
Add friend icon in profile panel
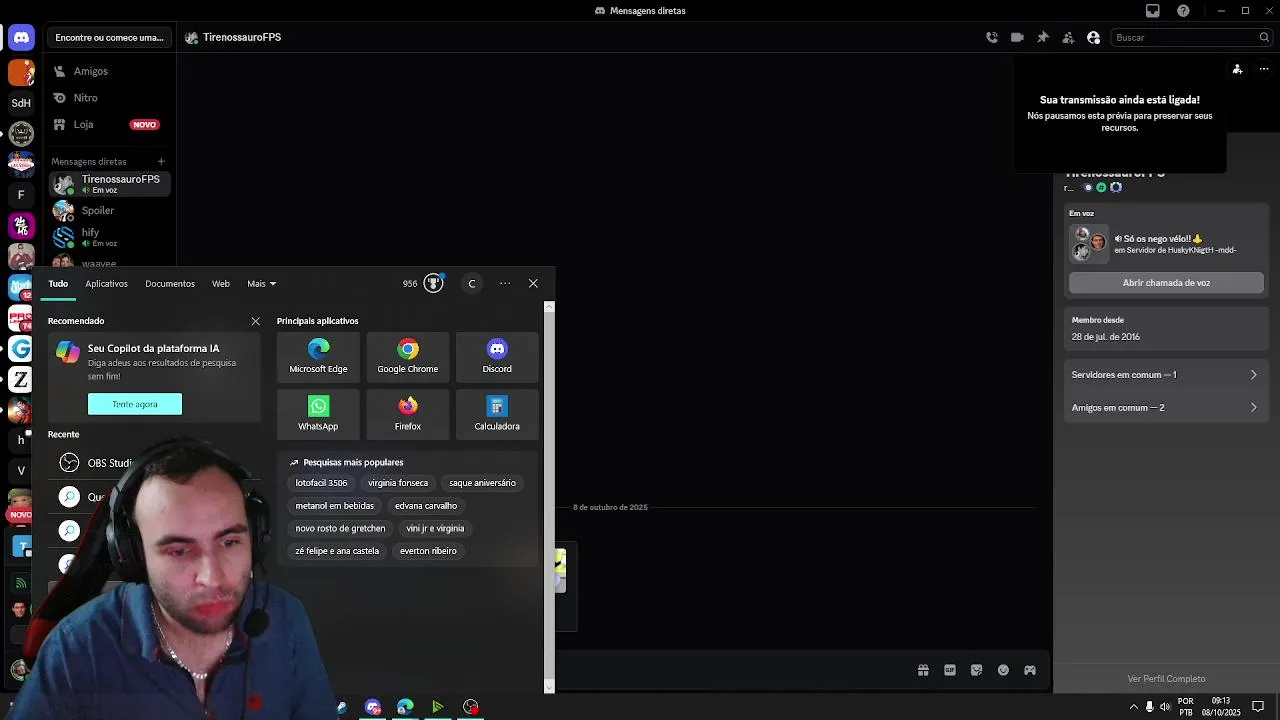coord(1237,69)
